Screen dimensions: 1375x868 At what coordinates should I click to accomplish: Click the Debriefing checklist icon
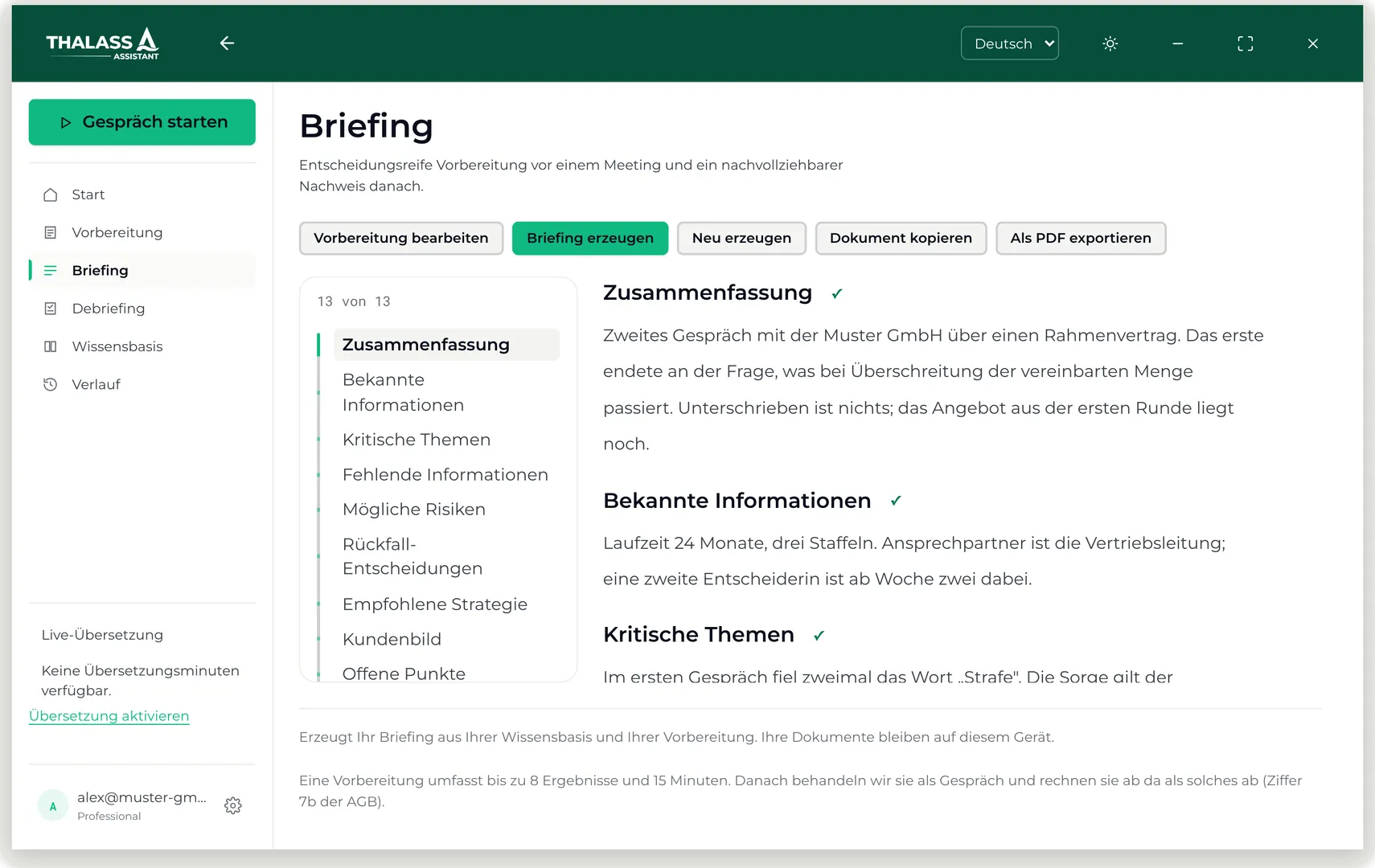(50, 309)
